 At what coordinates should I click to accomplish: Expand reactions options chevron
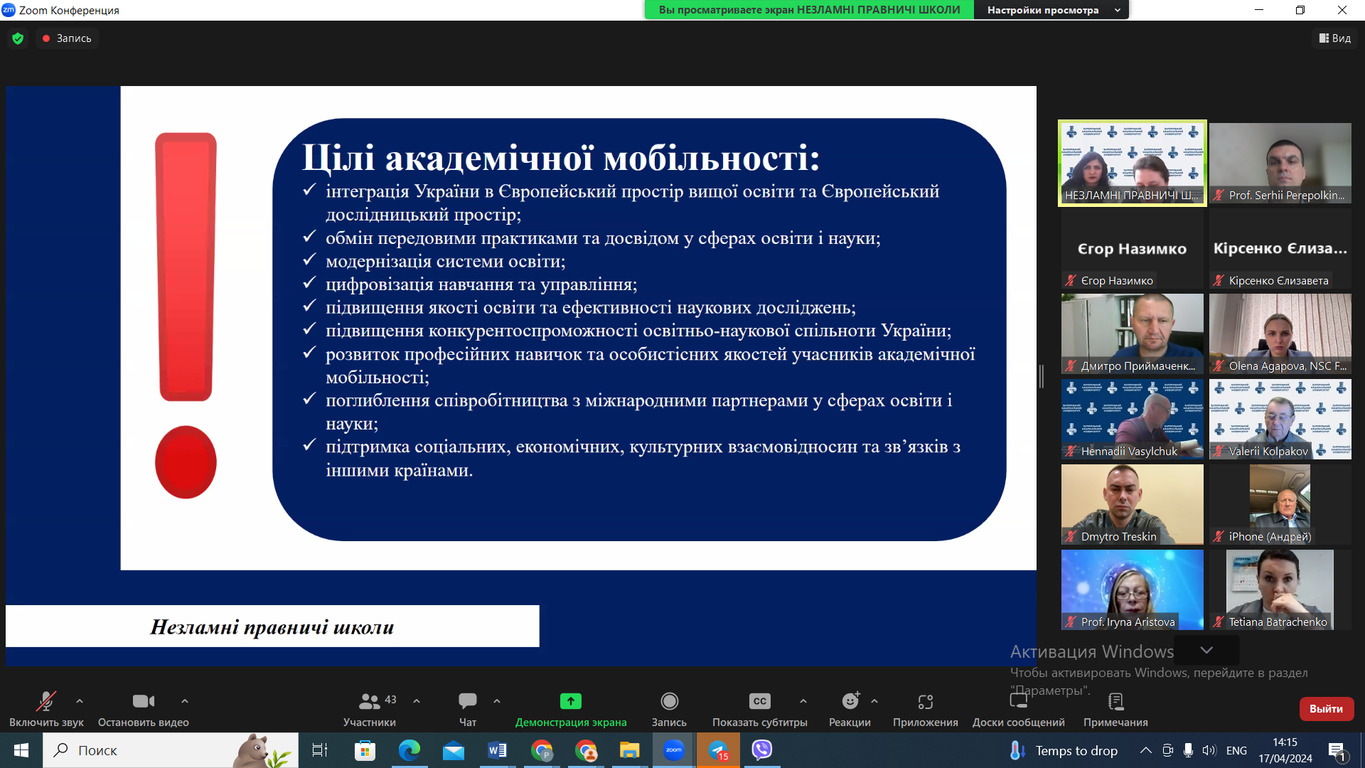875,701
